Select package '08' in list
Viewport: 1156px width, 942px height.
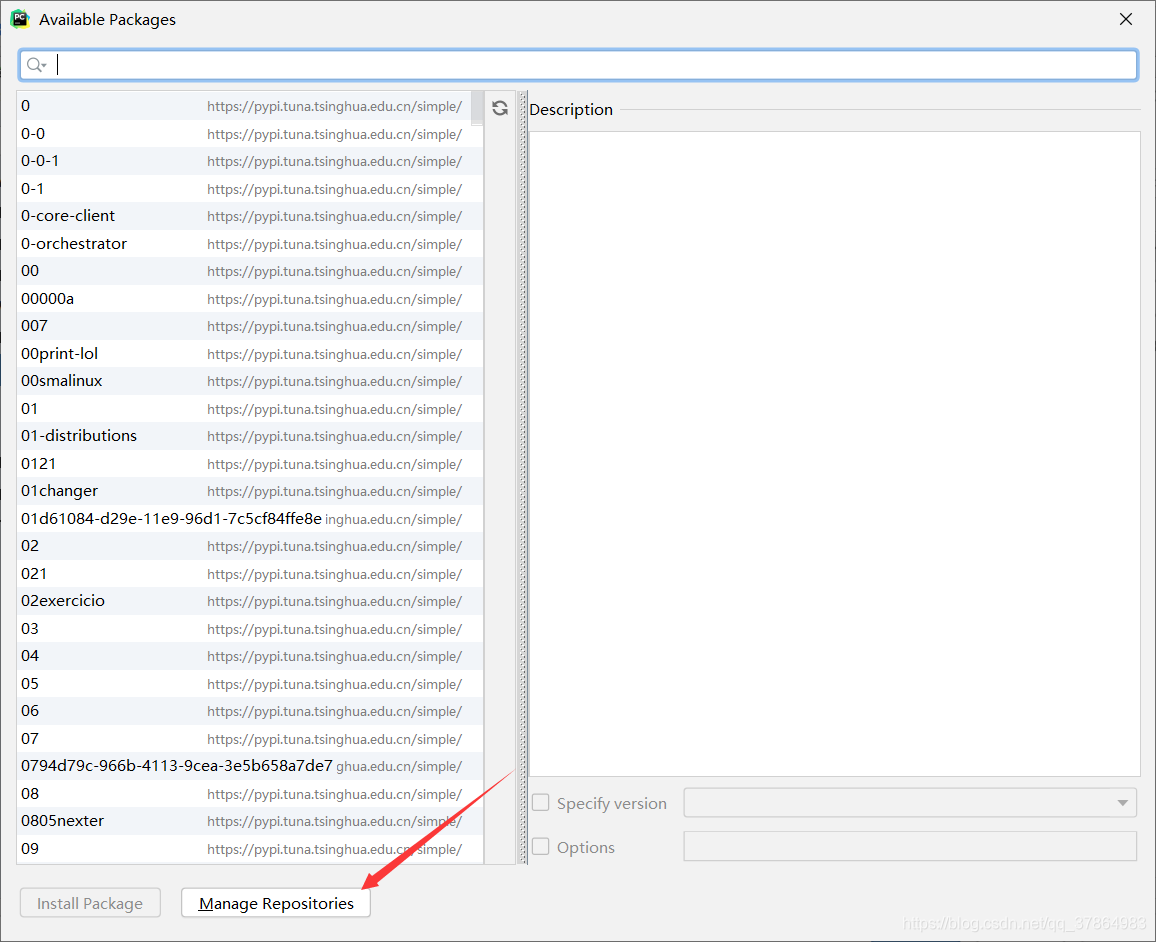(250, 794)
